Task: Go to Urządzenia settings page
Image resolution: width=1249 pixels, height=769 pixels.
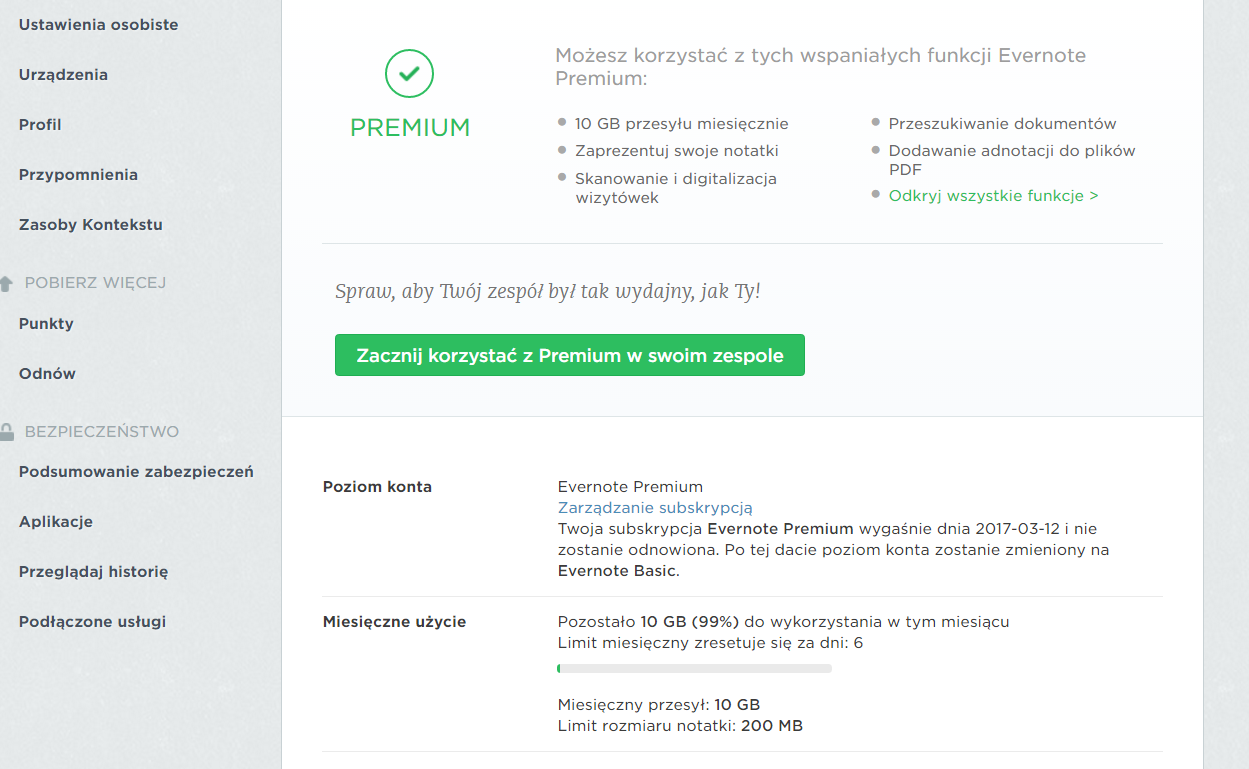Action: [x=63, y=75]
